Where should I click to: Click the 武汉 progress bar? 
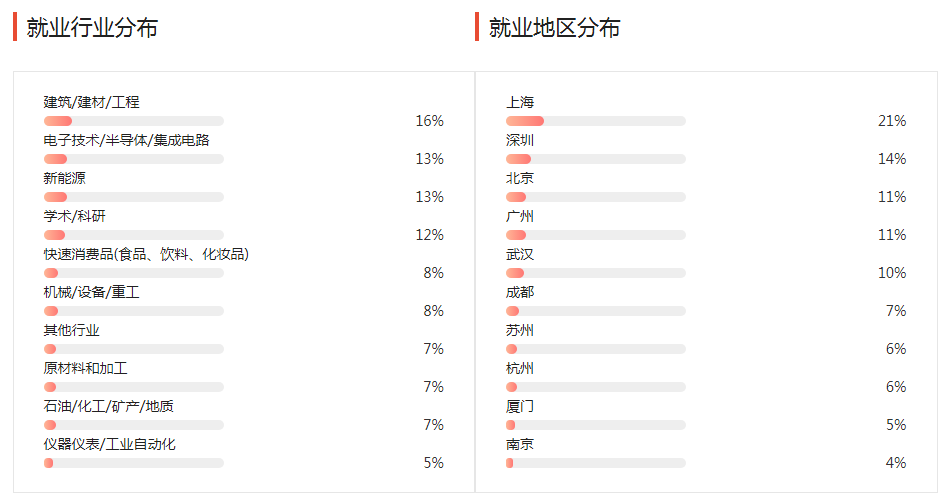click(595, 273)
